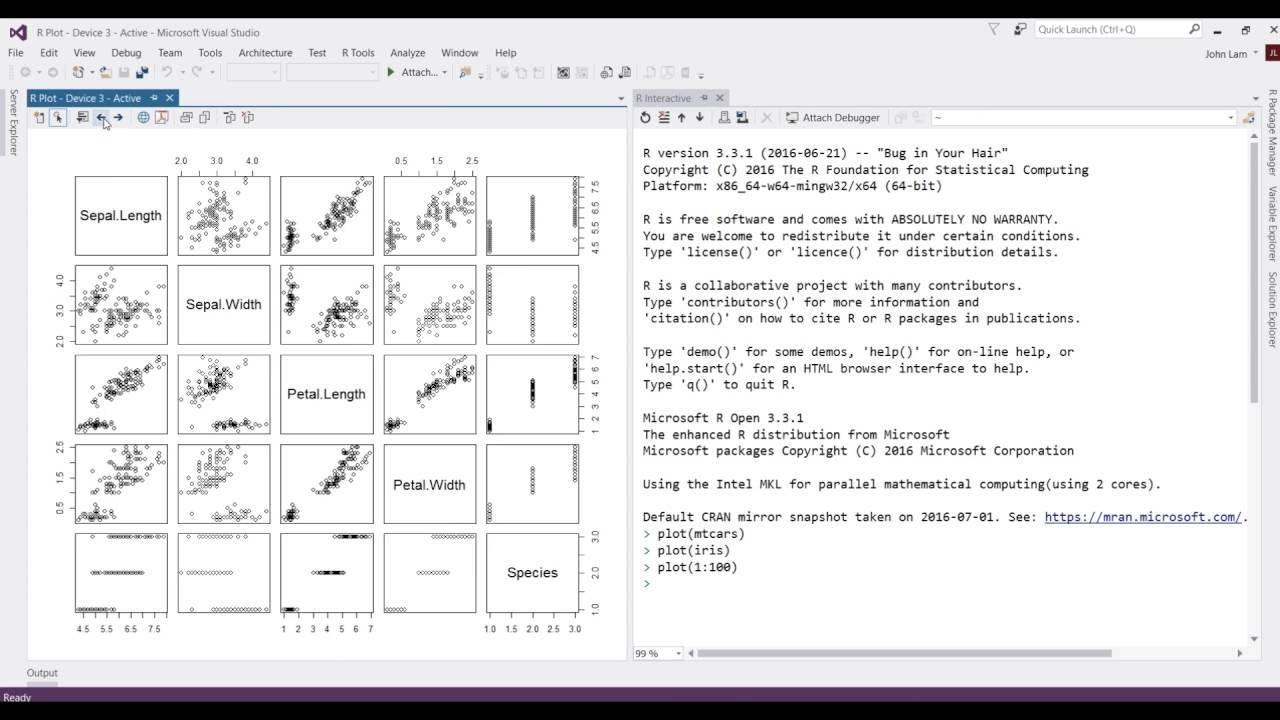Viewport: 1280px width, 720px height.
Task: Click the Visual Studio logo icon
Action: (x=18, y=31)
